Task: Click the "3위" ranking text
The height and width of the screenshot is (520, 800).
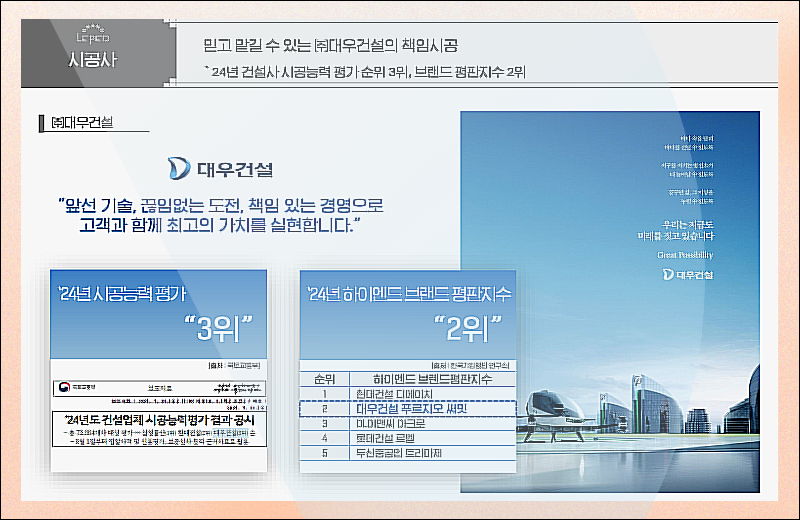Action: click(218, 328)
